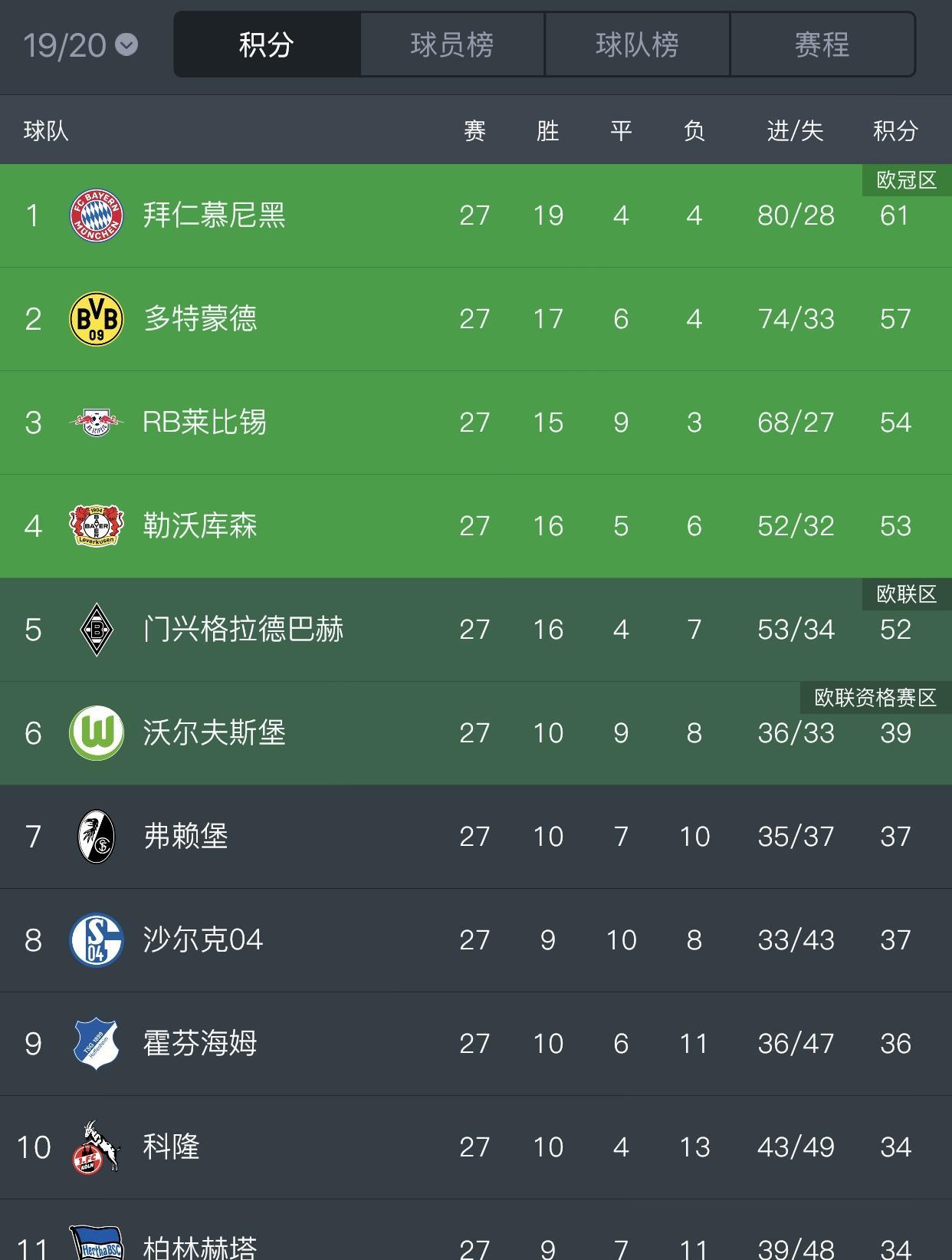Viewport: 952px width, 1260px height.
Task: Open the 沃尔夫斯堡 team row
Action: [x=476, y=733]
